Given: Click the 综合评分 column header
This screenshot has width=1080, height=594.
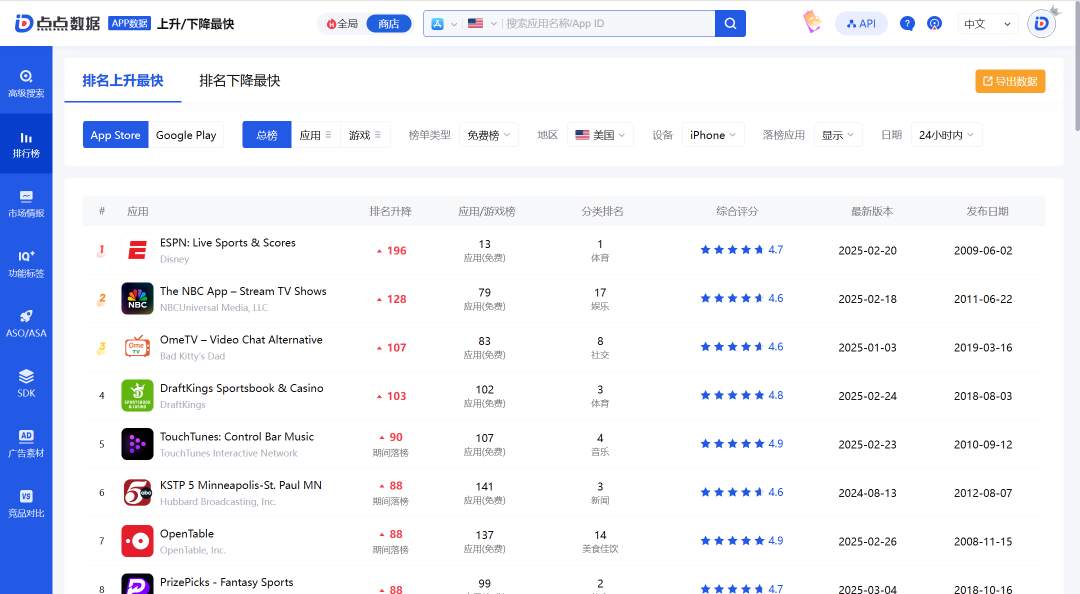Looking at the screenshot, I should (x=737, y=211).
